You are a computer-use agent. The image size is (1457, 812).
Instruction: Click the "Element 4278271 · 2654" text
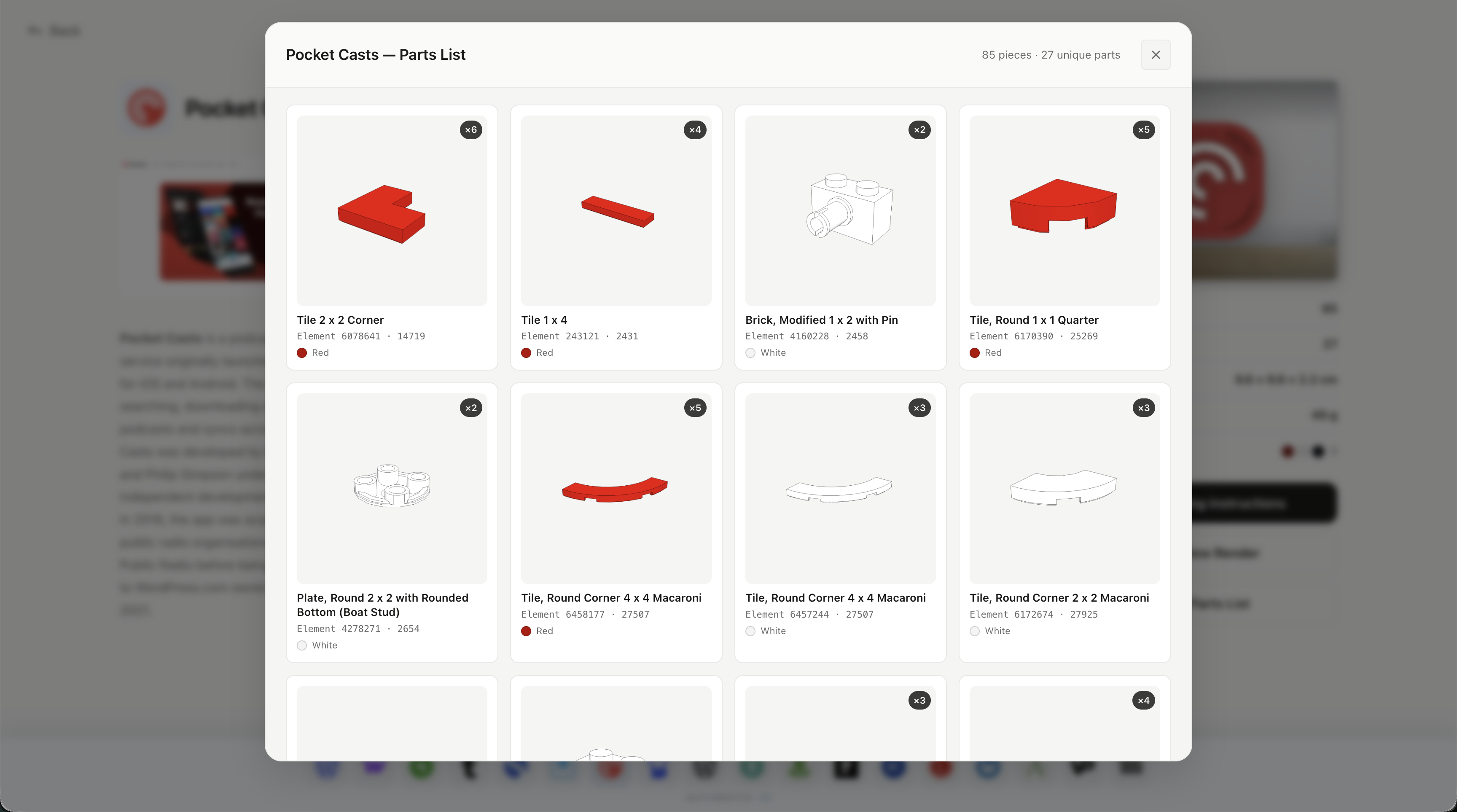point(358,629)
